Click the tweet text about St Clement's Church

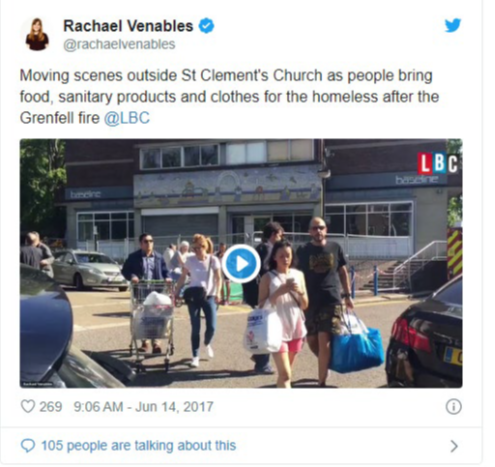229,96
